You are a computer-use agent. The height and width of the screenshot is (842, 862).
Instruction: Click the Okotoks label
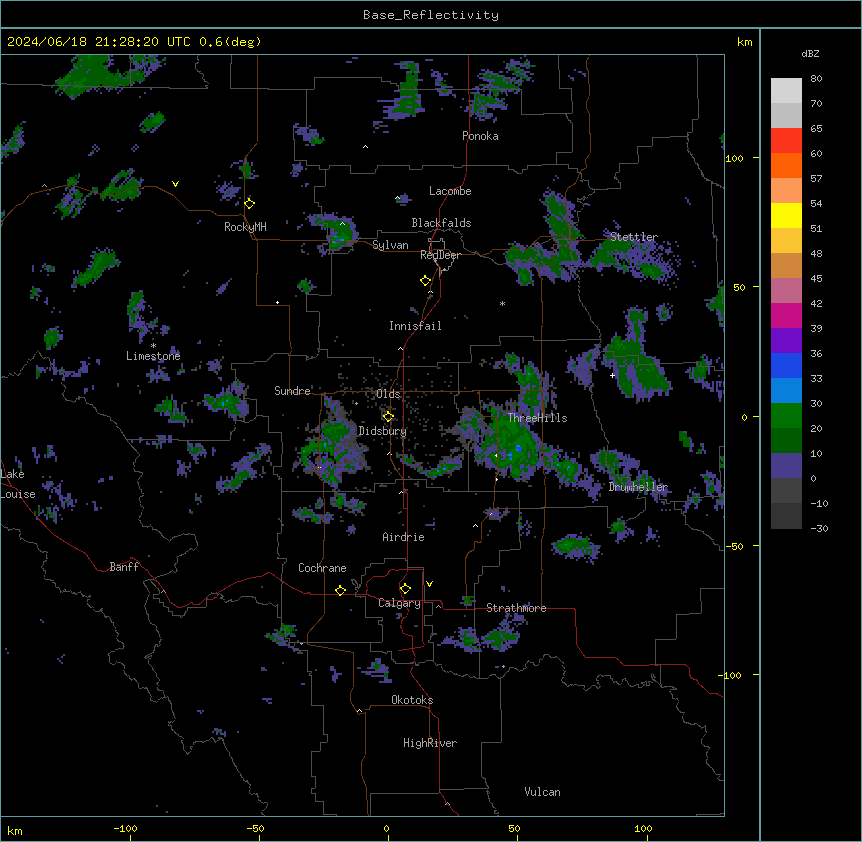tap(412, 700)
